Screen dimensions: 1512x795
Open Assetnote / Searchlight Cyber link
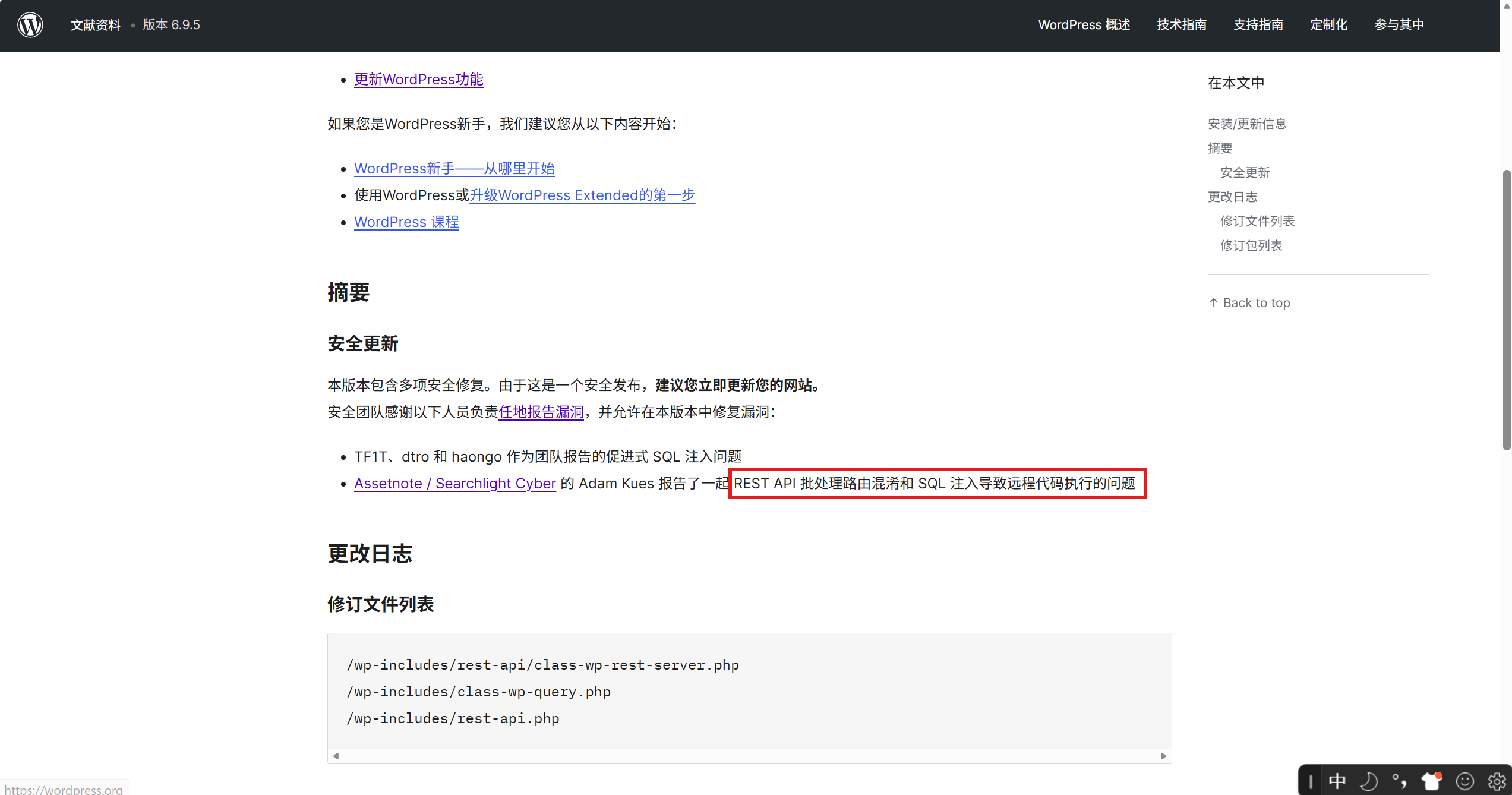click(455, 484)
